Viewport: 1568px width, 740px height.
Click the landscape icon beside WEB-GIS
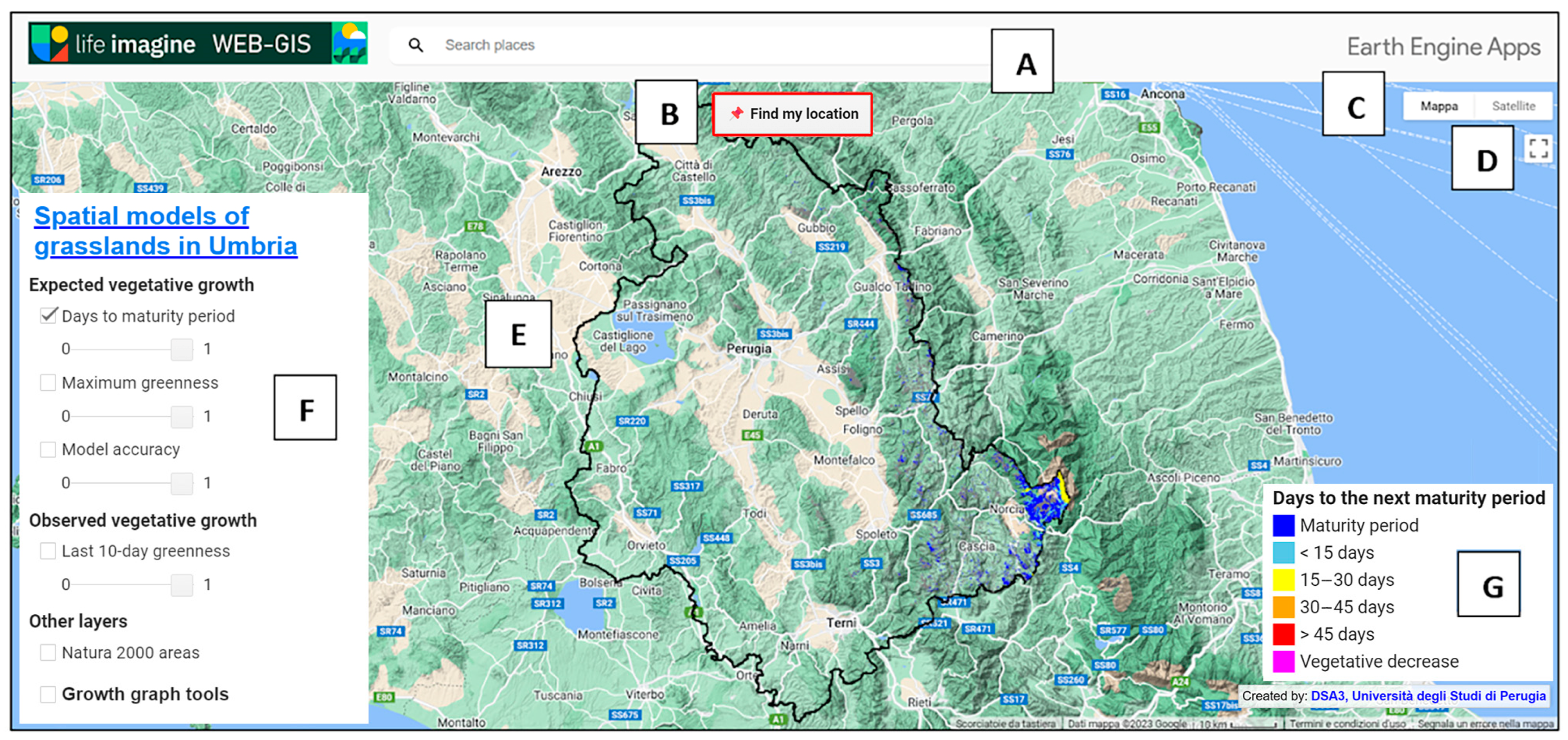[x=350, y=44]
